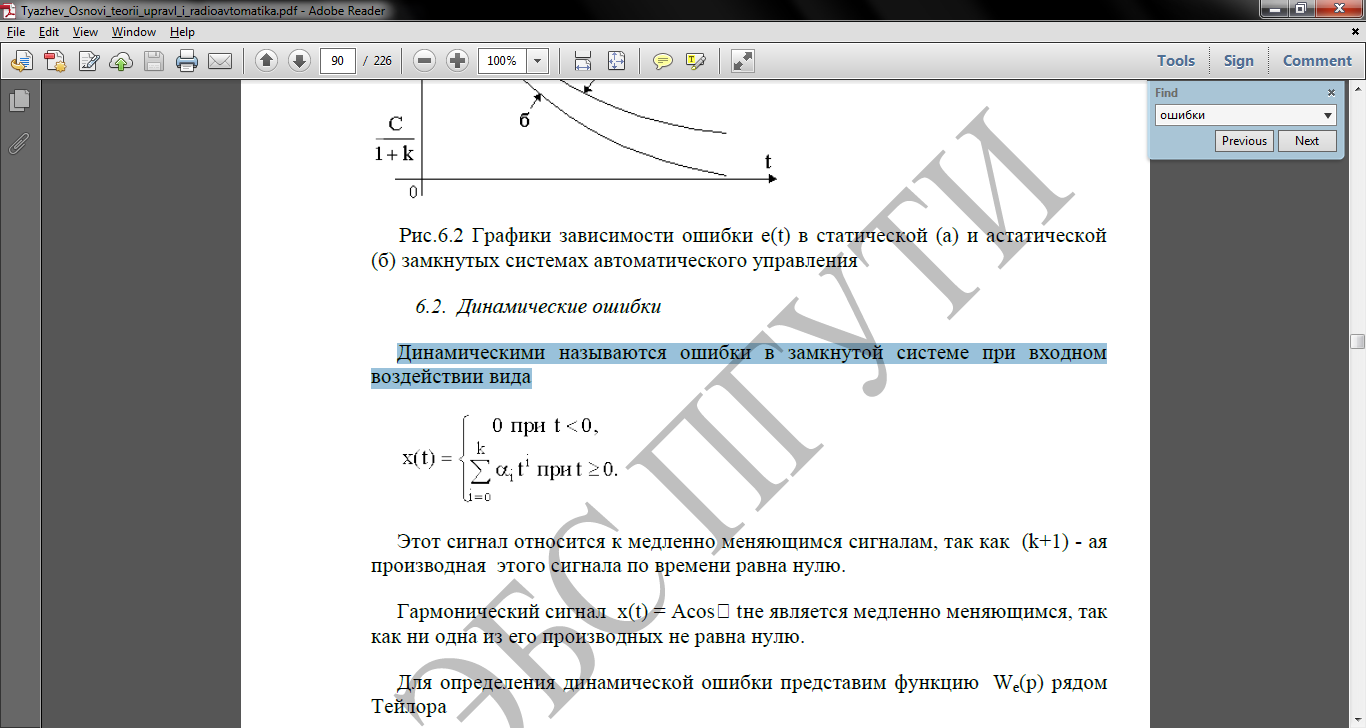Print the document via printer icon
Image resolution: width=1366 pixels, height=728 pixels.
pyautogui.click(x=187, y=61)
